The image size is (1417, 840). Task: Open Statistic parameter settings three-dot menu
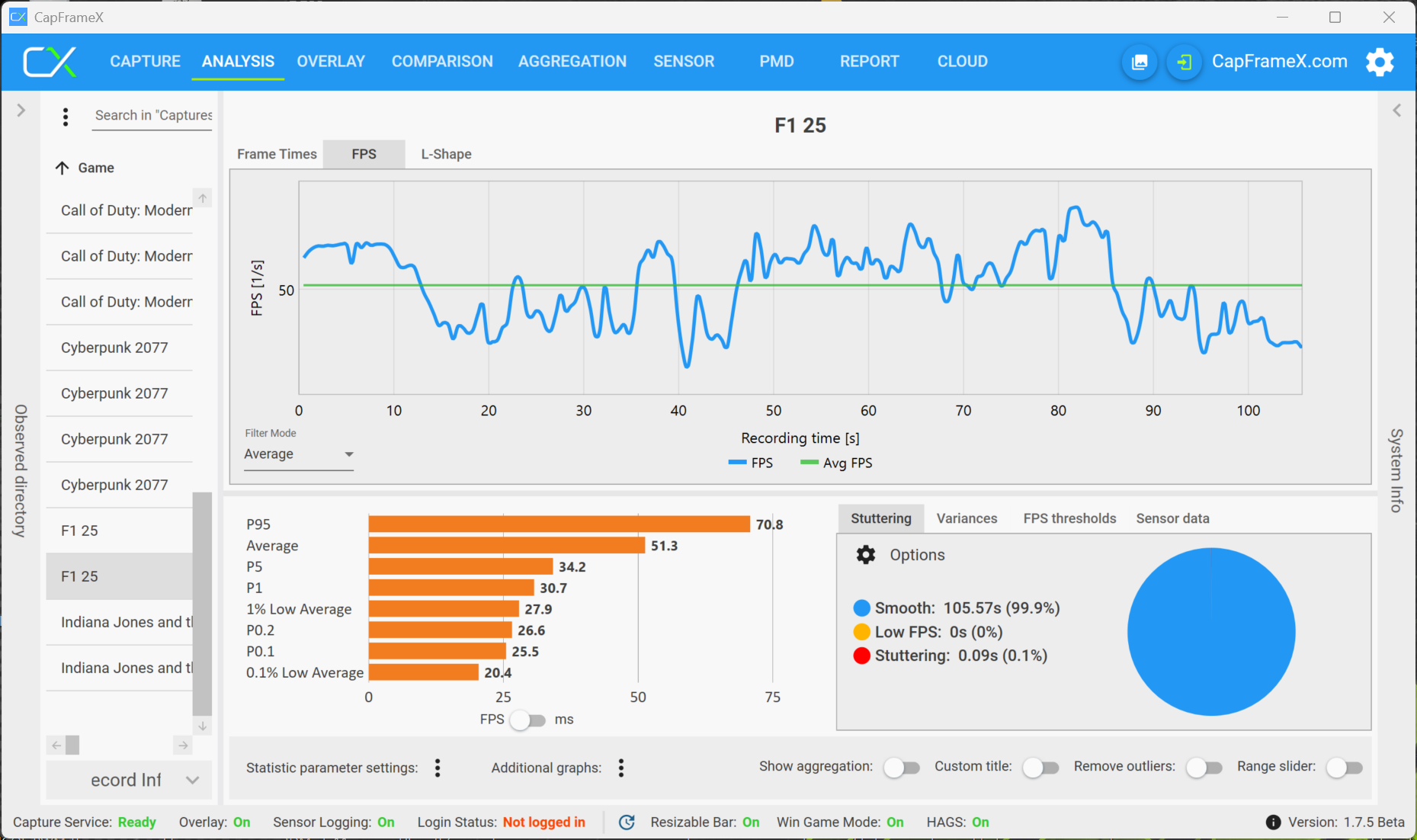click(438, 768)
